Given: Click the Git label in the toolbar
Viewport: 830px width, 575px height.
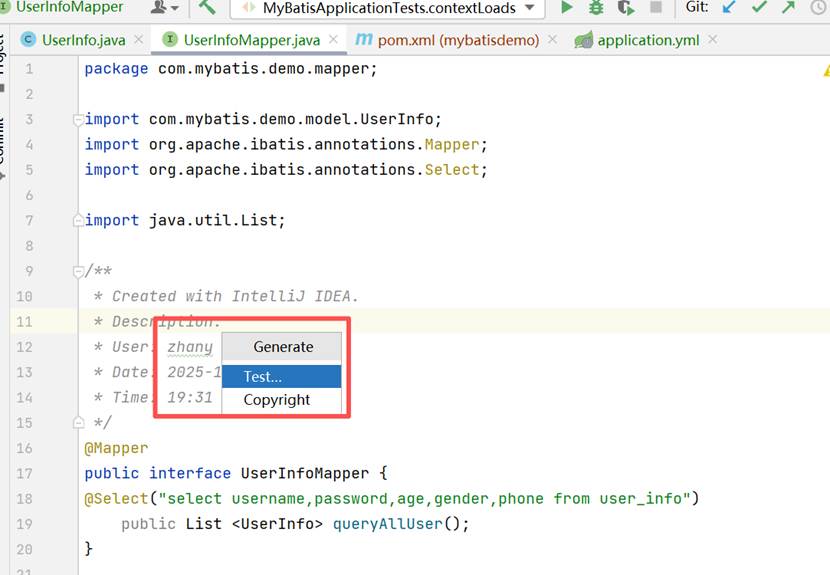Looking at the screenshot, I should tap(697, 7).
